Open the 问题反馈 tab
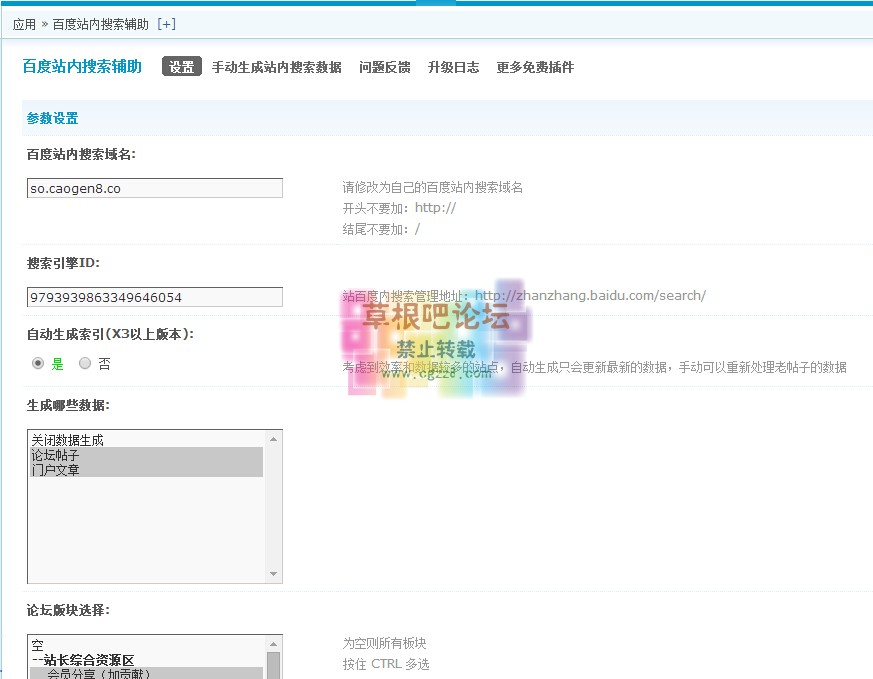This screenshot has height=679, width=873. (384, 68)
